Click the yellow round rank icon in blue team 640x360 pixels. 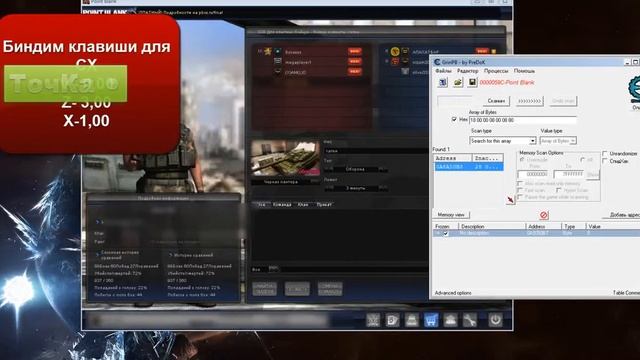pos(395,51)
